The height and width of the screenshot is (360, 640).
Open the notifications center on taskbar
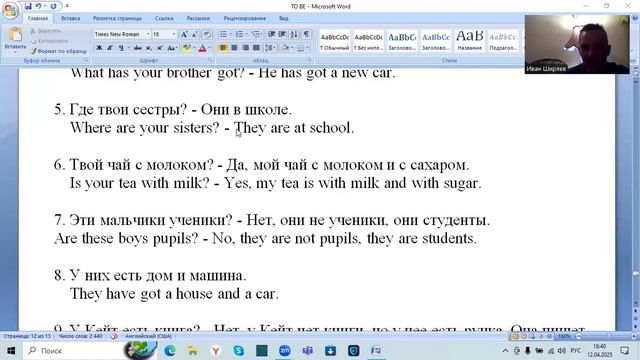coord(624,351)
